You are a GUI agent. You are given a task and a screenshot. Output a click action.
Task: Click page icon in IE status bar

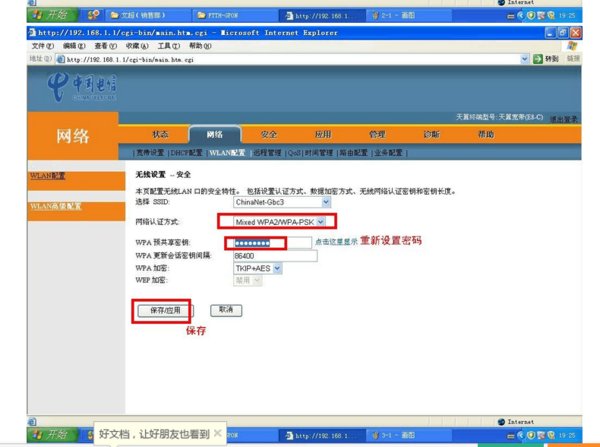[x=33, y=422]
